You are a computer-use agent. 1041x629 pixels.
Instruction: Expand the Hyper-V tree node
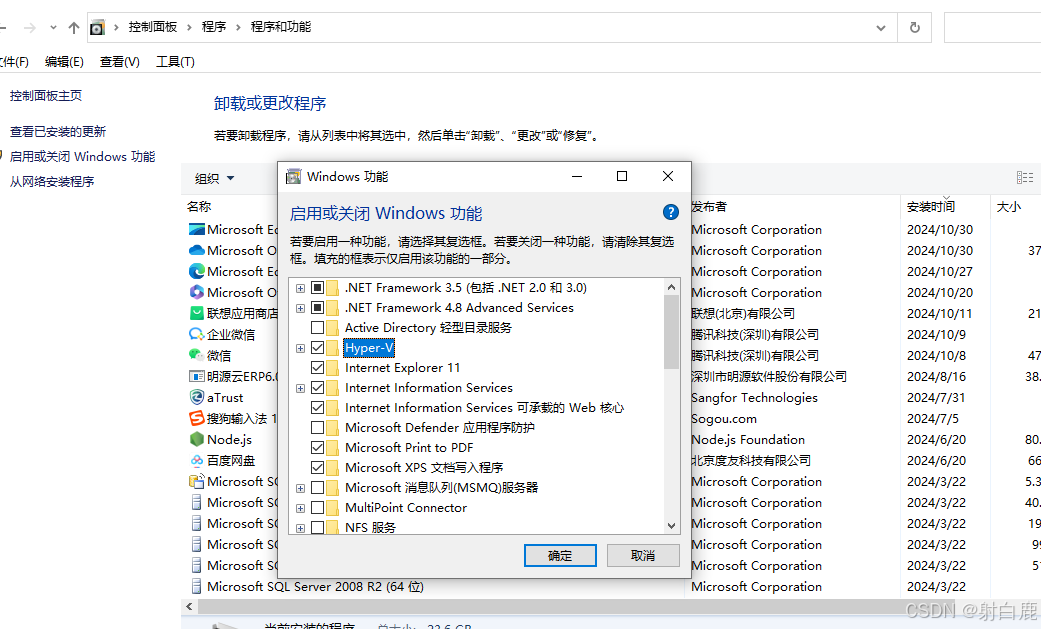click(300, 348)
